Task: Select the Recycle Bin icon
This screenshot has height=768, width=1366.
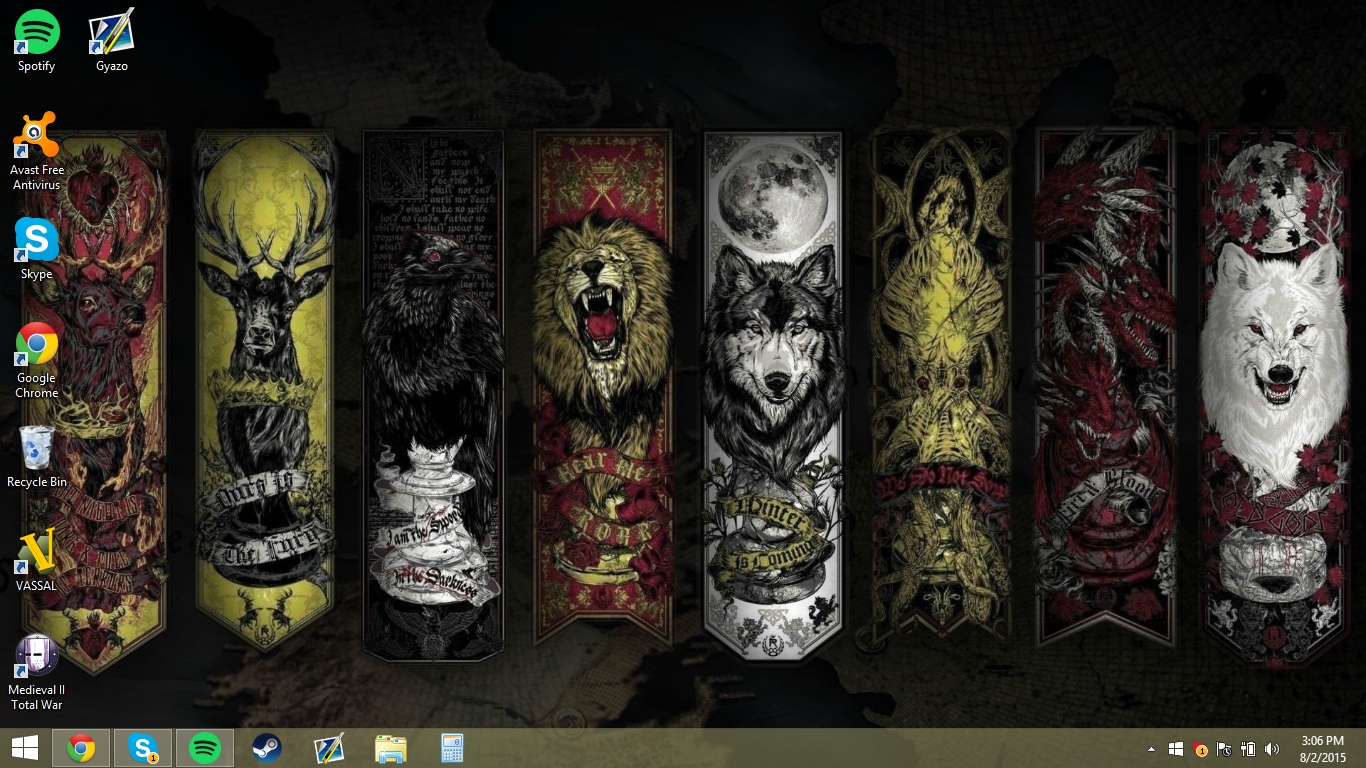Action: (37, 457)
